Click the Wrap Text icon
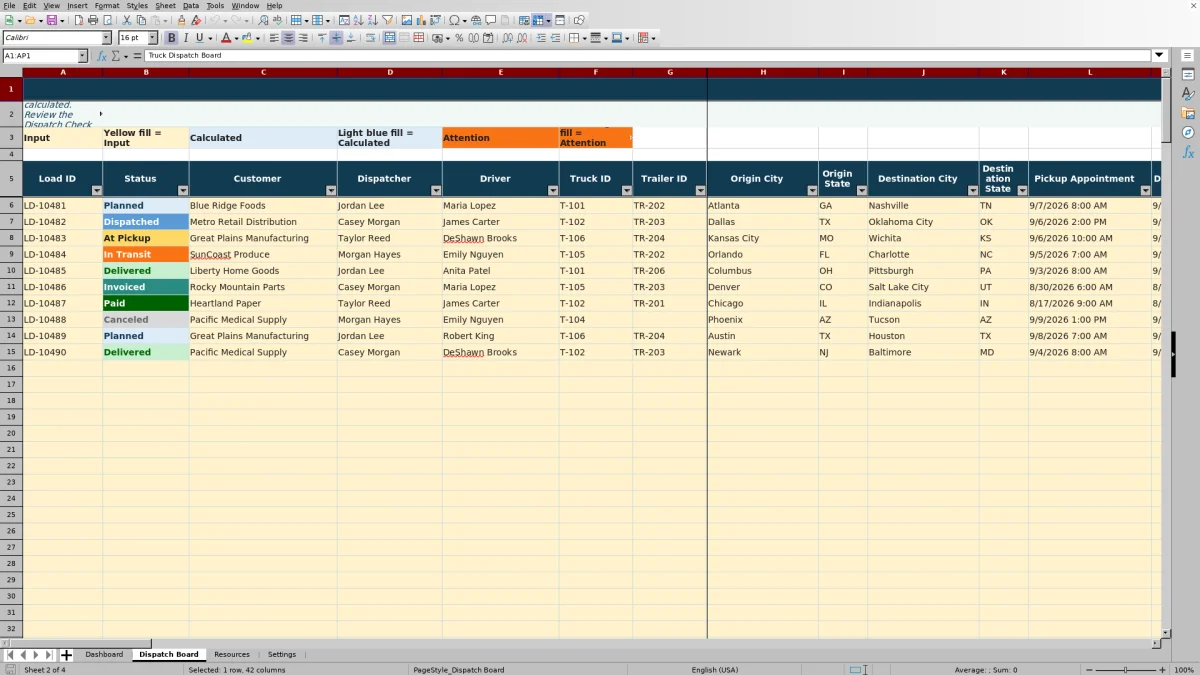1200x675 pixels. click(x=371, y=38)
